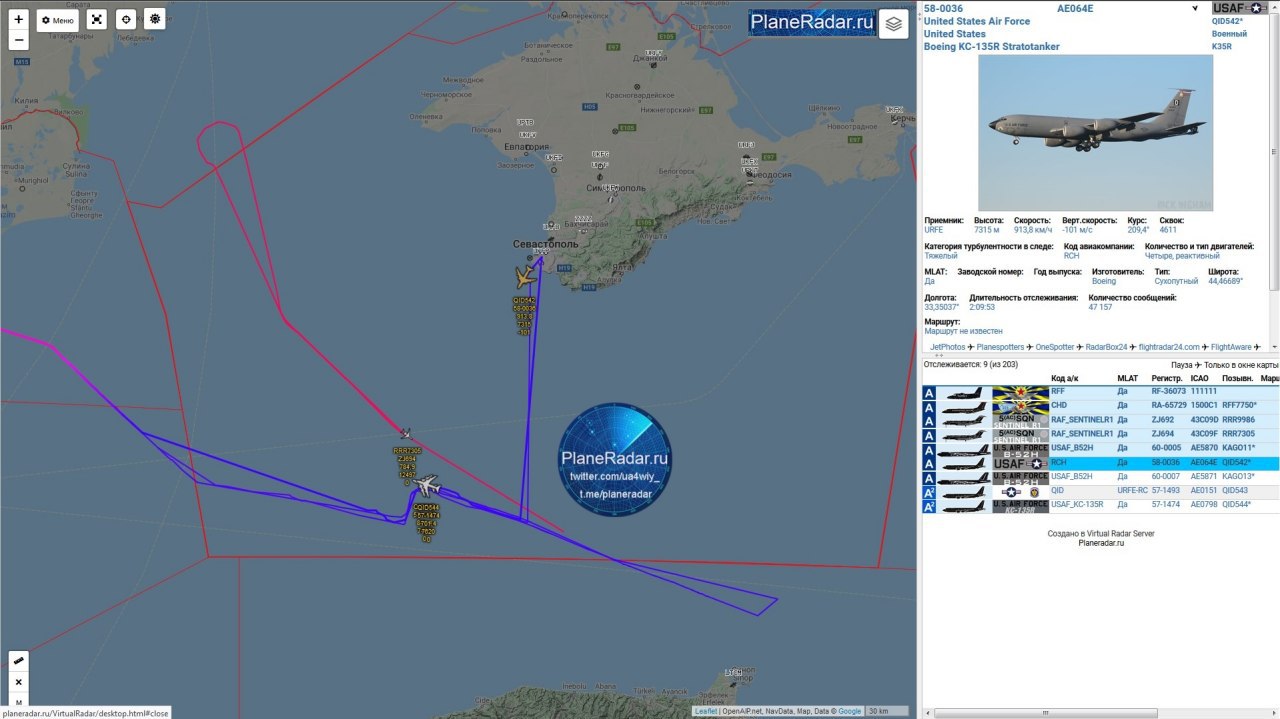Select USAF_B52H row 60-0005
This screenshot has width=1280, height=719.
pos(1100,449)
